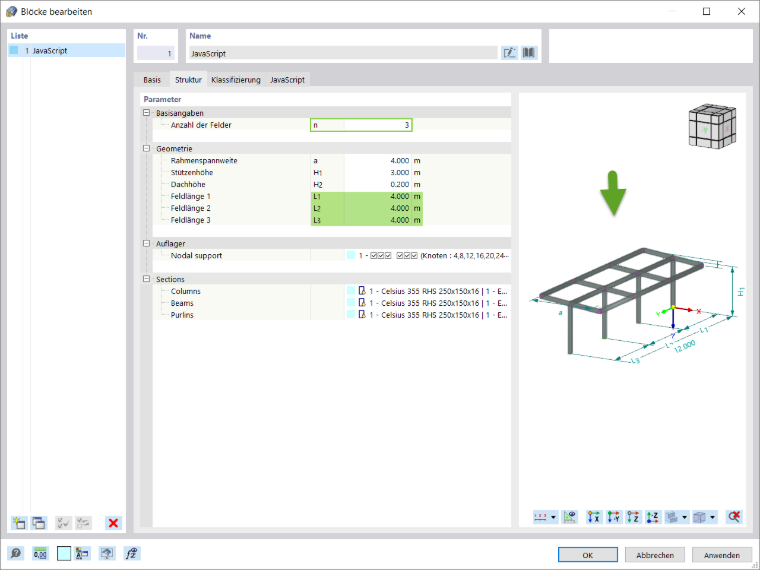This screenshot has width=760, height=570.
Task: Open units and decimal places settings
Action: 40,553
